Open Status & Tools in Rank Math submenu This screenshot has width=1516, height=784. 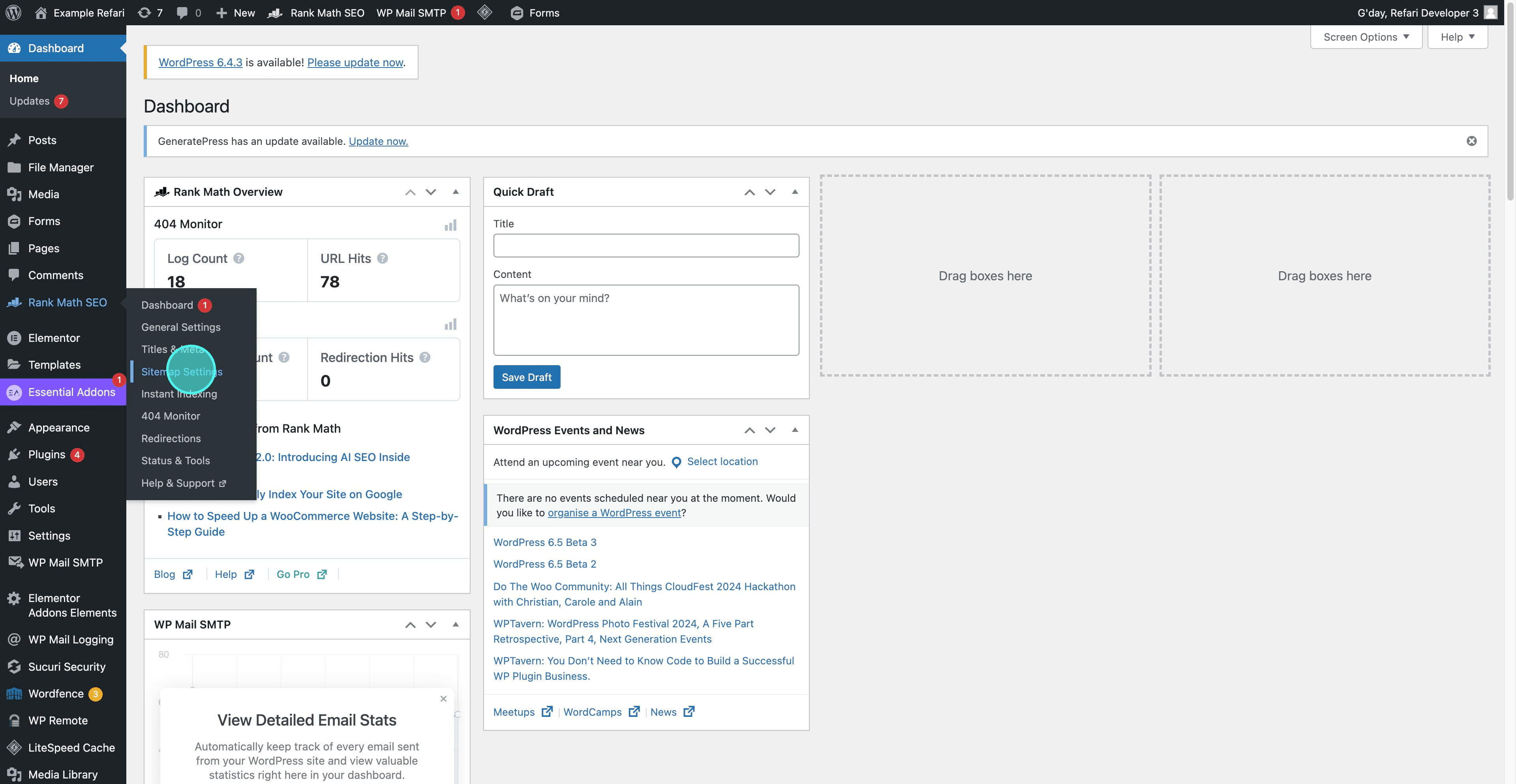click(175, 460)
